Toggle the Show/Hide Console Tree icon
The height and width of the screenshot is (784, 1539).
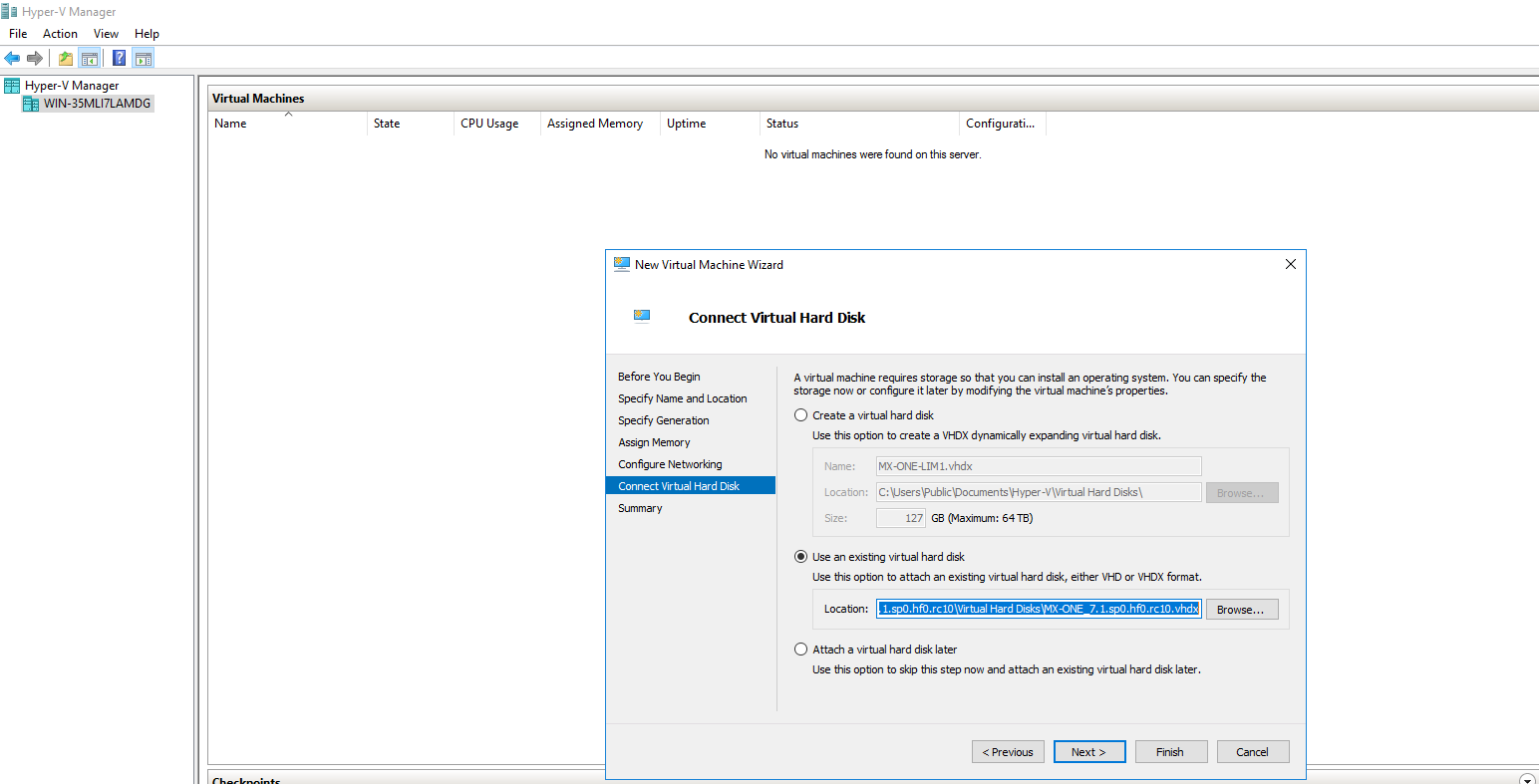(x=90, y=59)
